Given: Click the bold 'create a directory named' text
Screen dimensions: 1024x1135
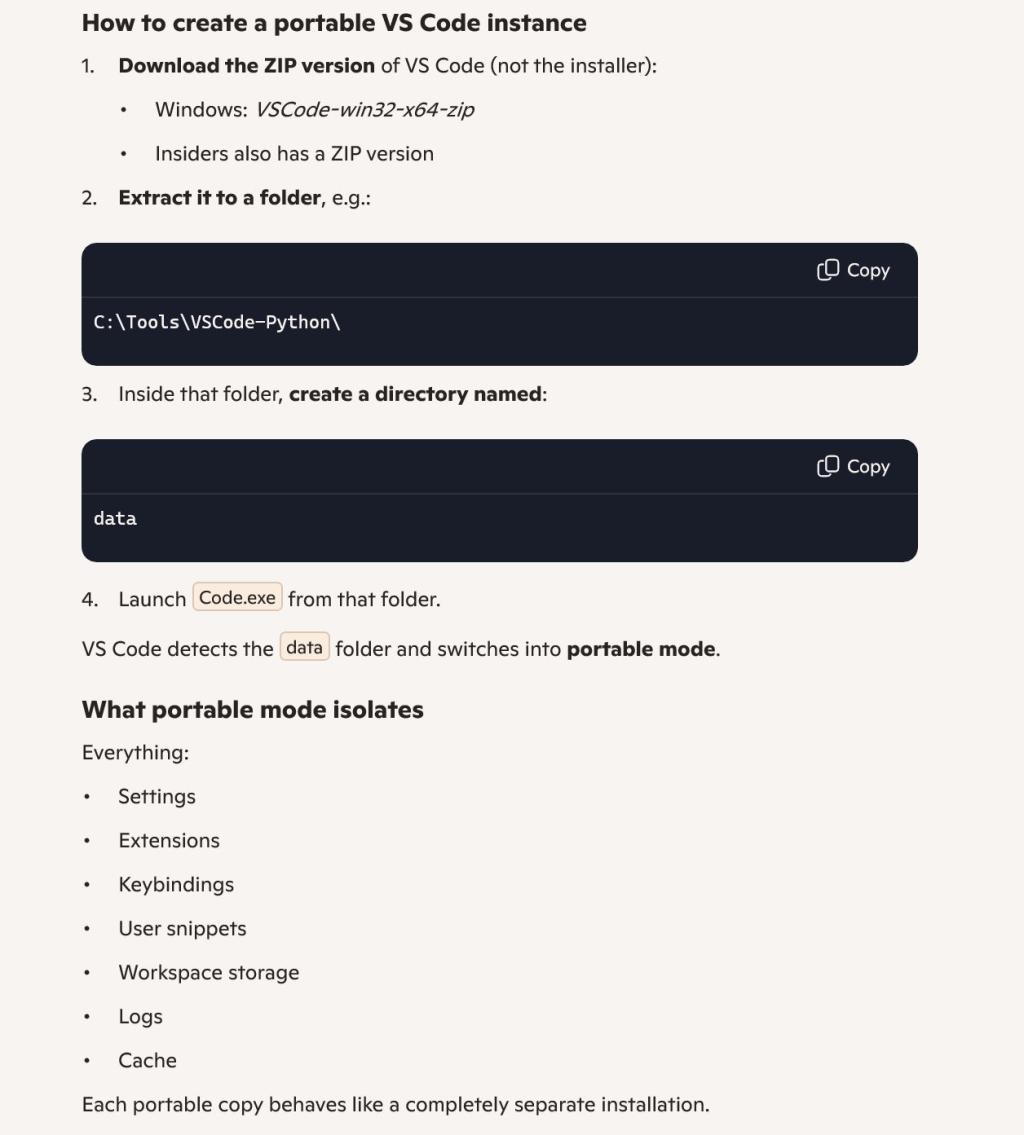Looking at the screenshot, I should [x=415, y=394].
